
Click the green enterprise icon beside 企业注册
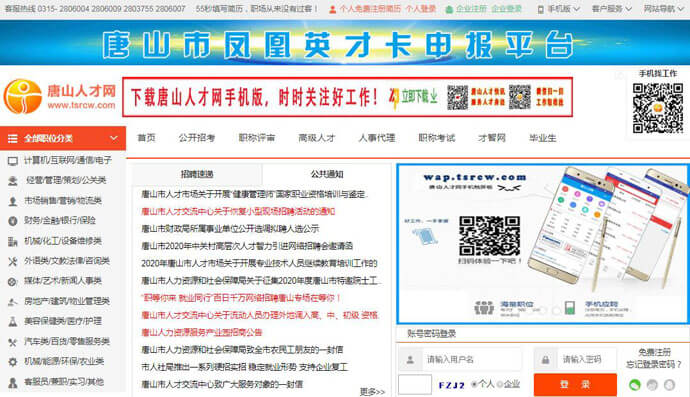pos(449,9)
